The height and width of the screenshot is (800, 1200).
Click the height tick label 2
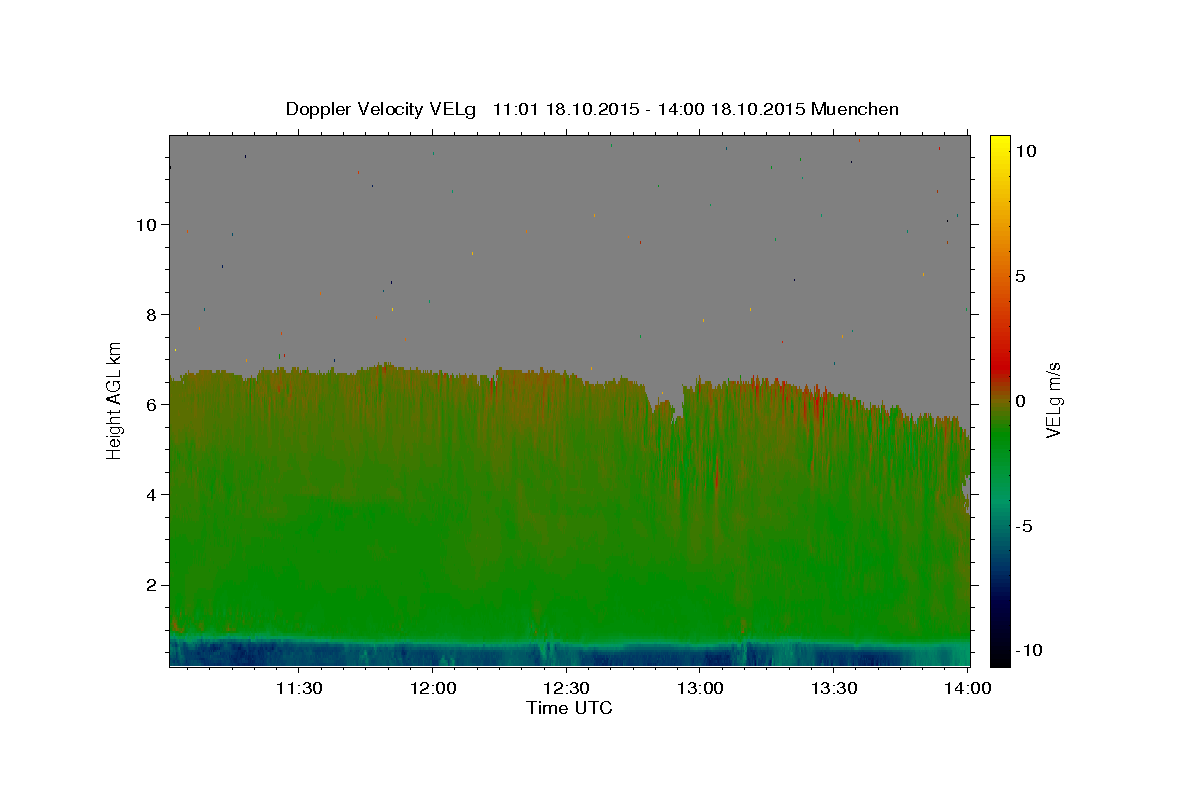pos(152,584)
